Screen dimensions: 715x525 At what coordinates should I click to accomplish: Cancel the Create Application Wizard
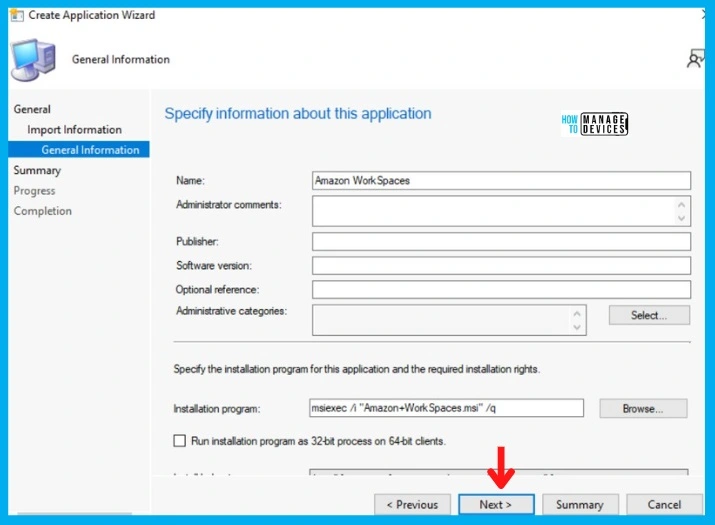click(664, 504)
